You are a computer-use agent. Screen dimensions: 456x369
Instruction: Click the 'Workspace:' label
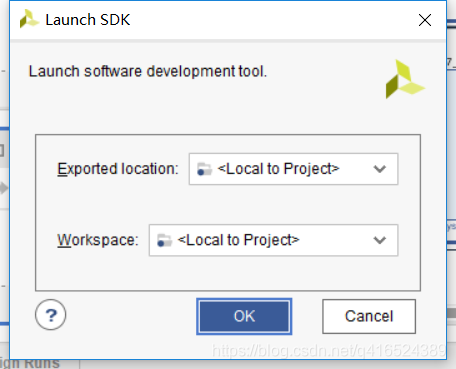point(98,240)
